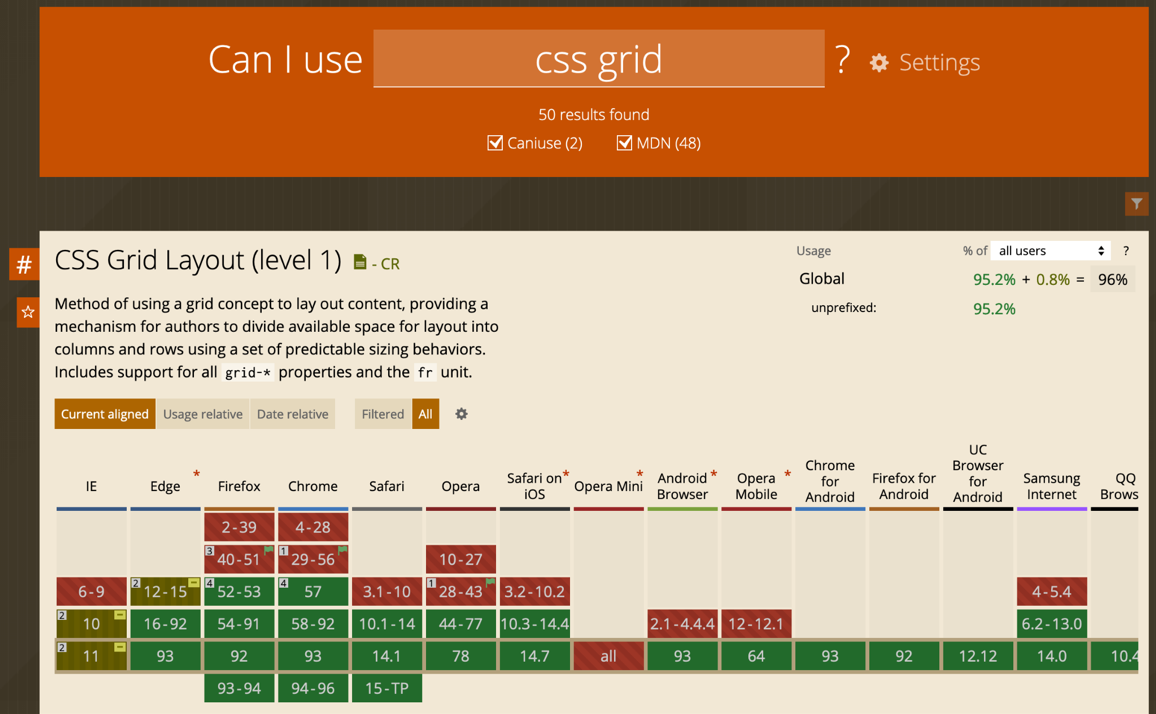The image size is (1156, 714).
Task: Click the gear icon beside All button
Action: click(461, 414)
